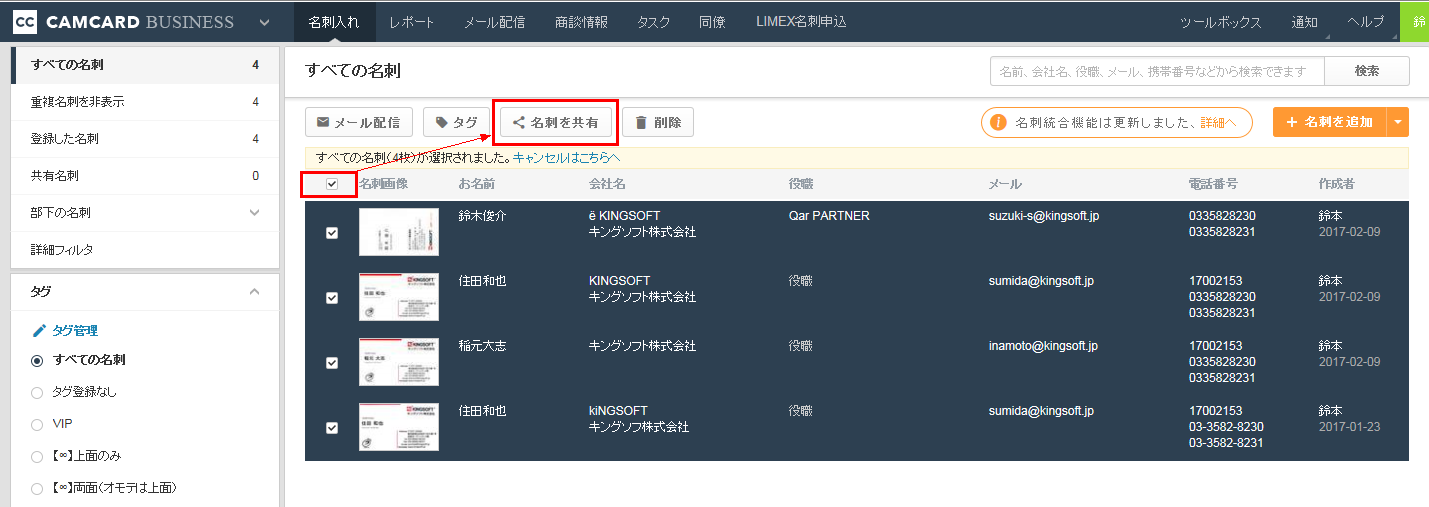1429x507 pixels.
Task: Open 詳細フィルタ in the sidebar
Action: (x=145, y=250)
